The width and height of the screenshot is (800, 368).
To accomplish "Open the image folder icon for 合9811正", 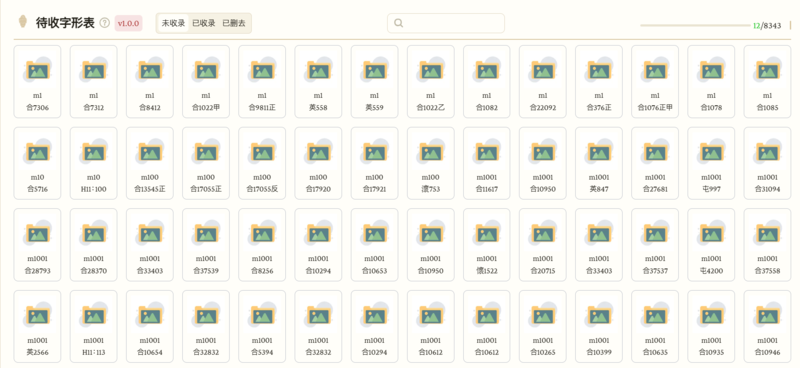I will point(262,70).
